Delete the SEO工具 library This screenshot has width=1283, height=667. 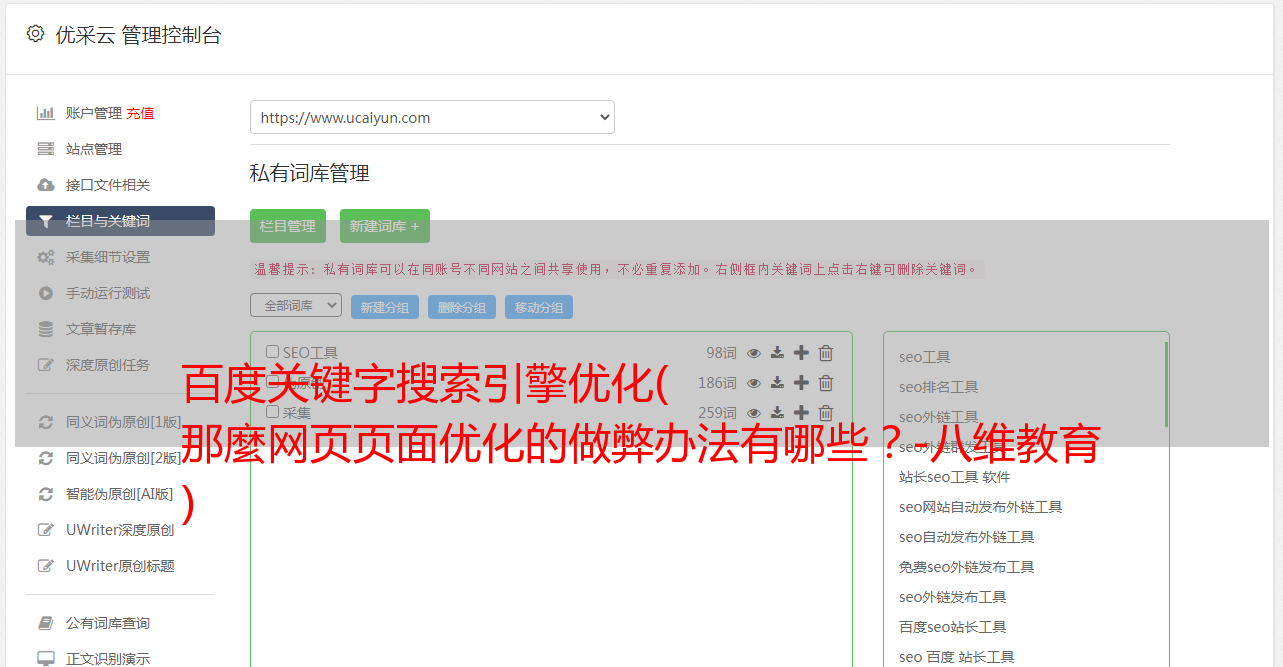click(x=826, y=352)
